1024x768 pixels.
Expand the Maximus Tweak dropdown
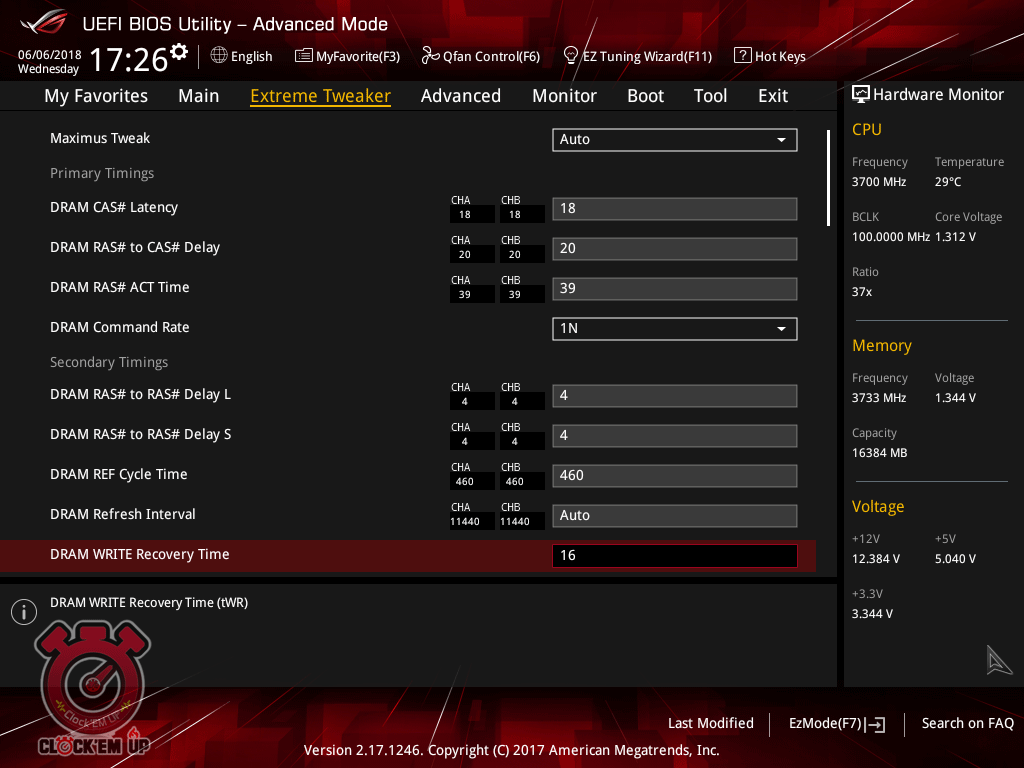point(674,140)
